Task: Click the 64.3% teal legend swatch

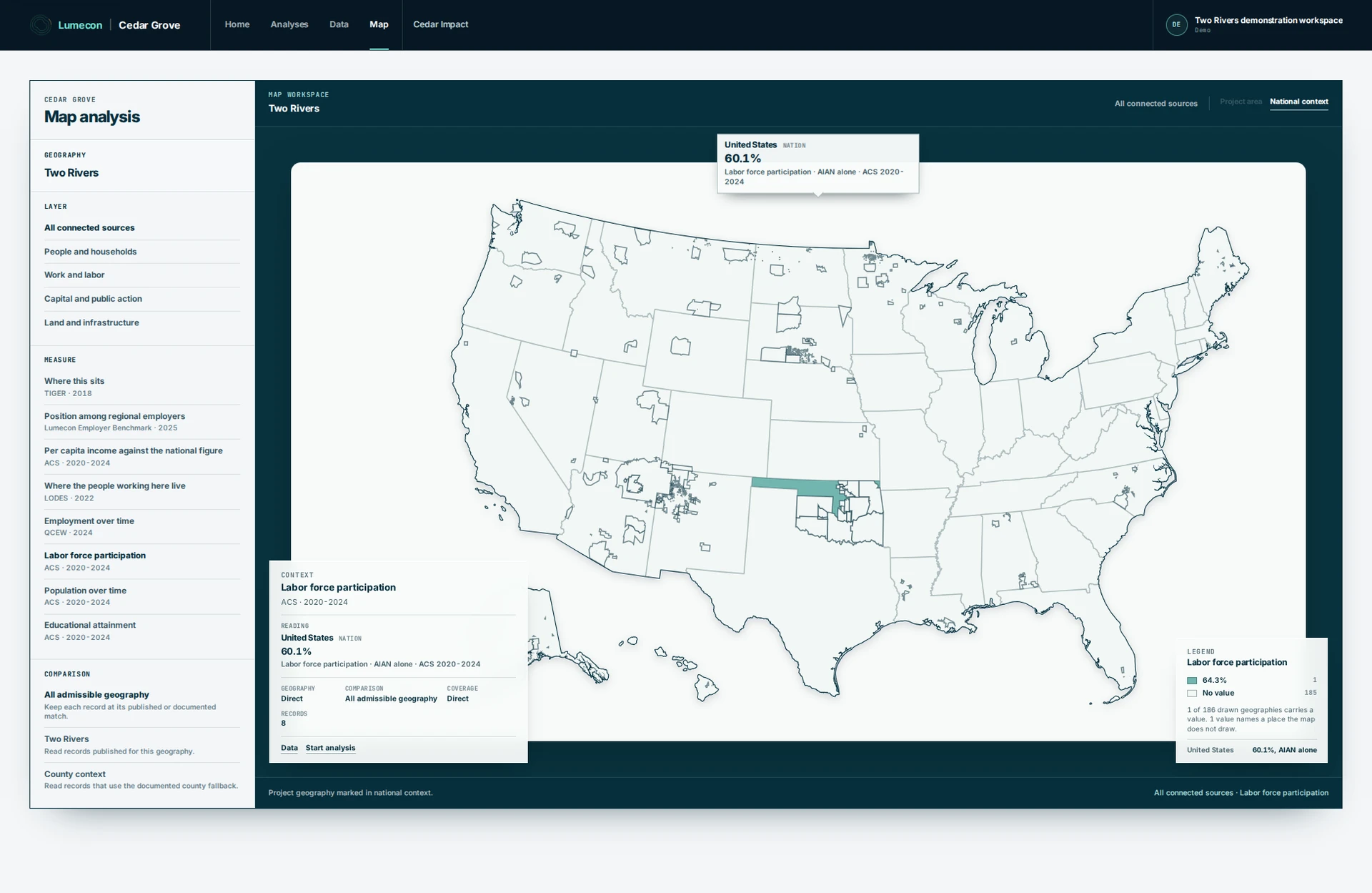Action: [1192, 681]
